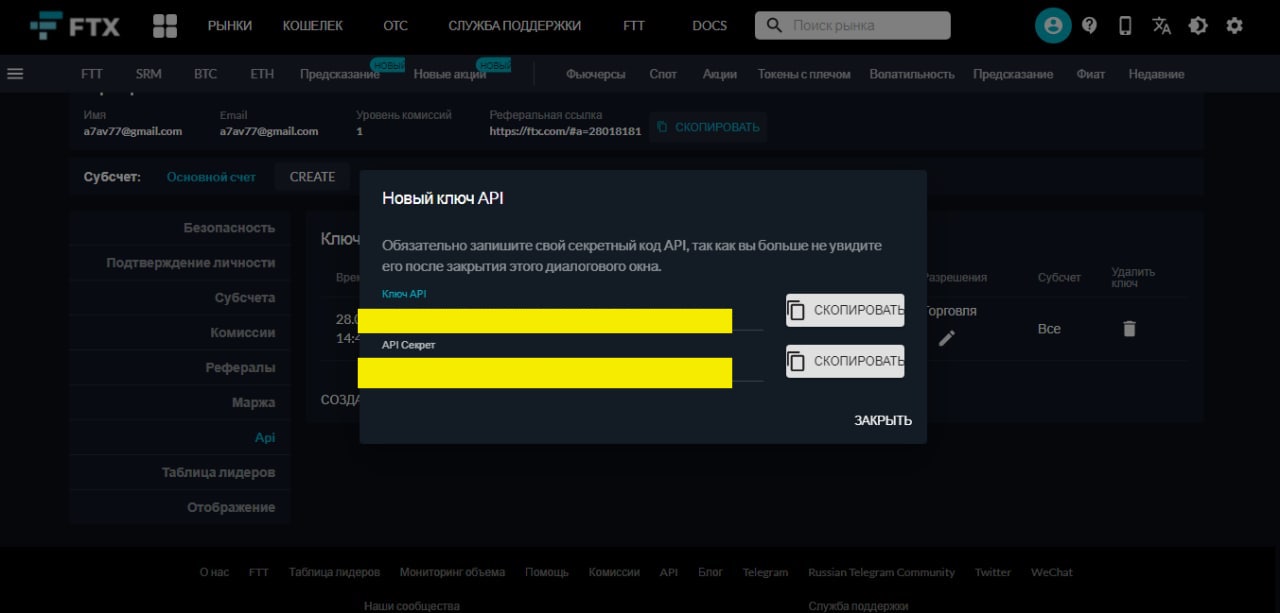The width and height of the screenshot is (1280, 613).
Task: Edit permissions with the pencil icon
Action: click(946, 338)
